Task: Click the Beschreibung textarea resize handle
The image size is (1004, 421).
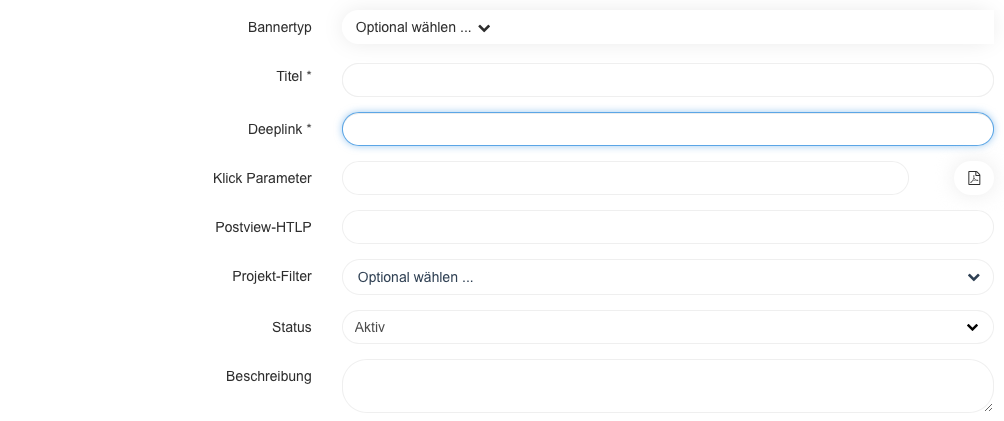Action: click(987, 406)
